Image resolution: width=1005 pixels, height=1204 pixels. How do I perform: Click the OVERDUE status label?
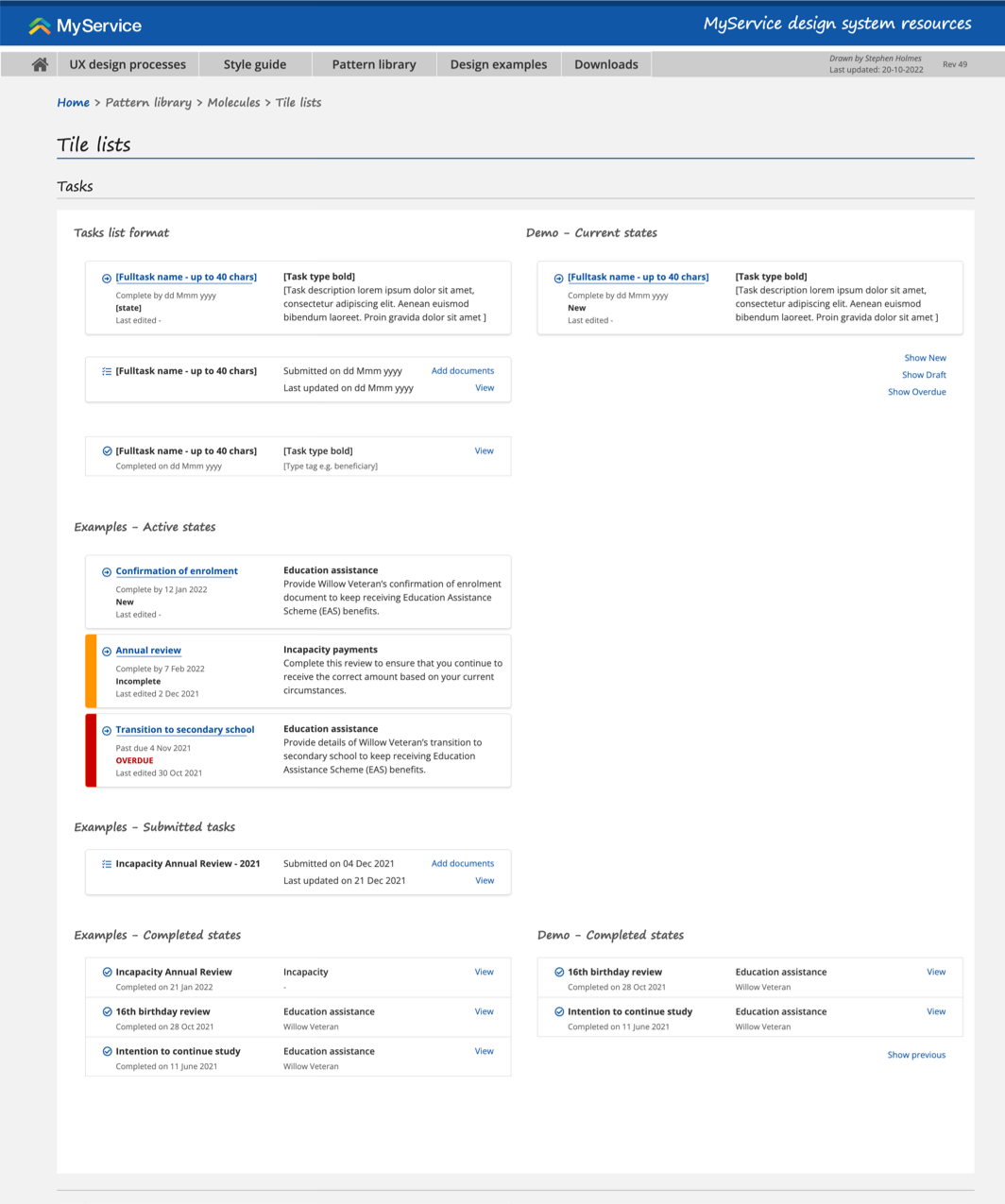(x=134, y=760)
